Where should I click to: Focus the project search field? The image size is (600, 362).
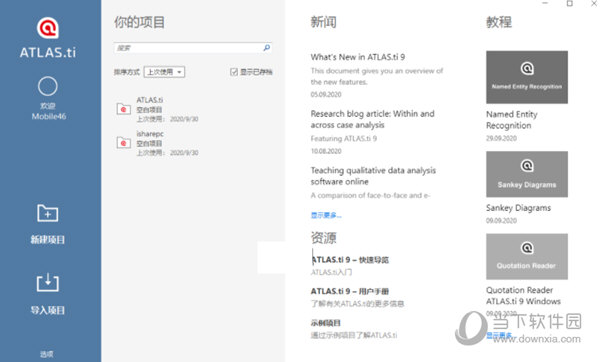click(x=193, y=48)
